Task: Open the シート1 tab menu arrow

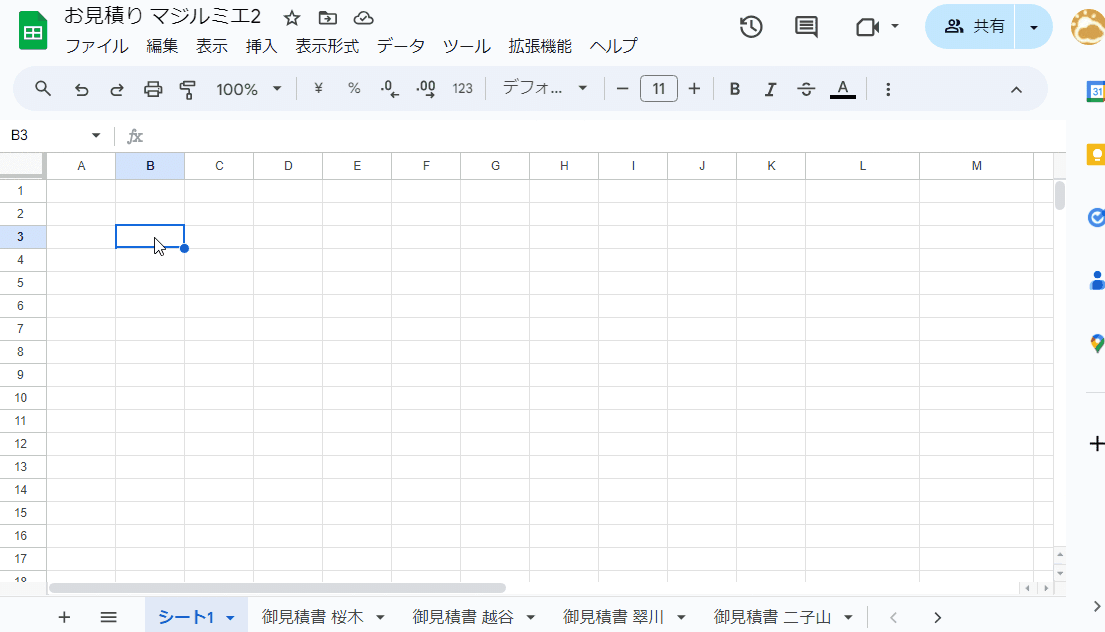Action: (x=230, y=618)
